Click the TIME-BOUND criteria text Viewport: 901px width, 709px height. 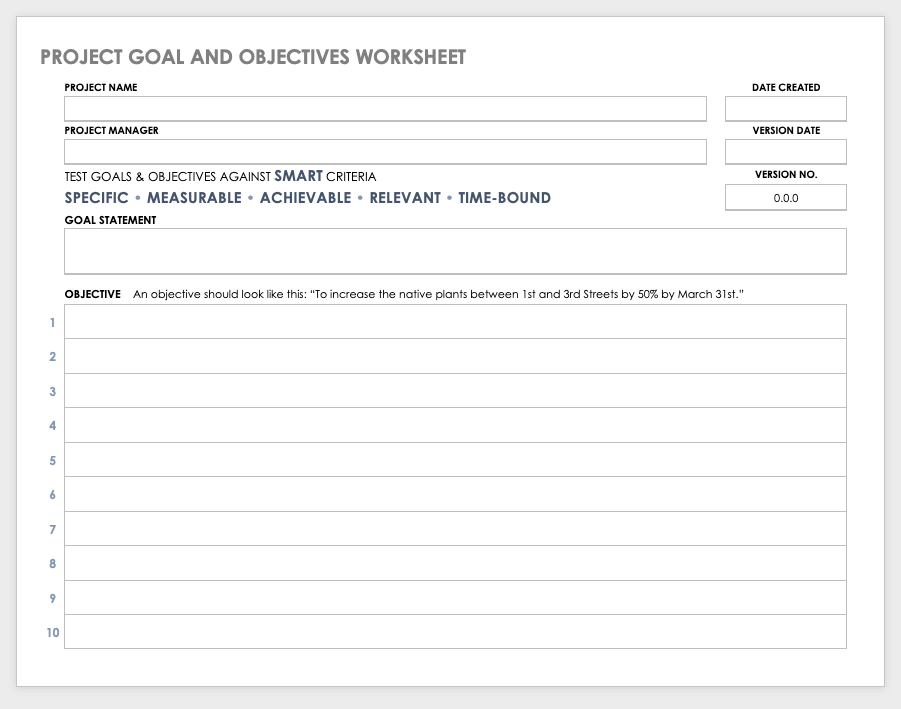tap(505, 198)
